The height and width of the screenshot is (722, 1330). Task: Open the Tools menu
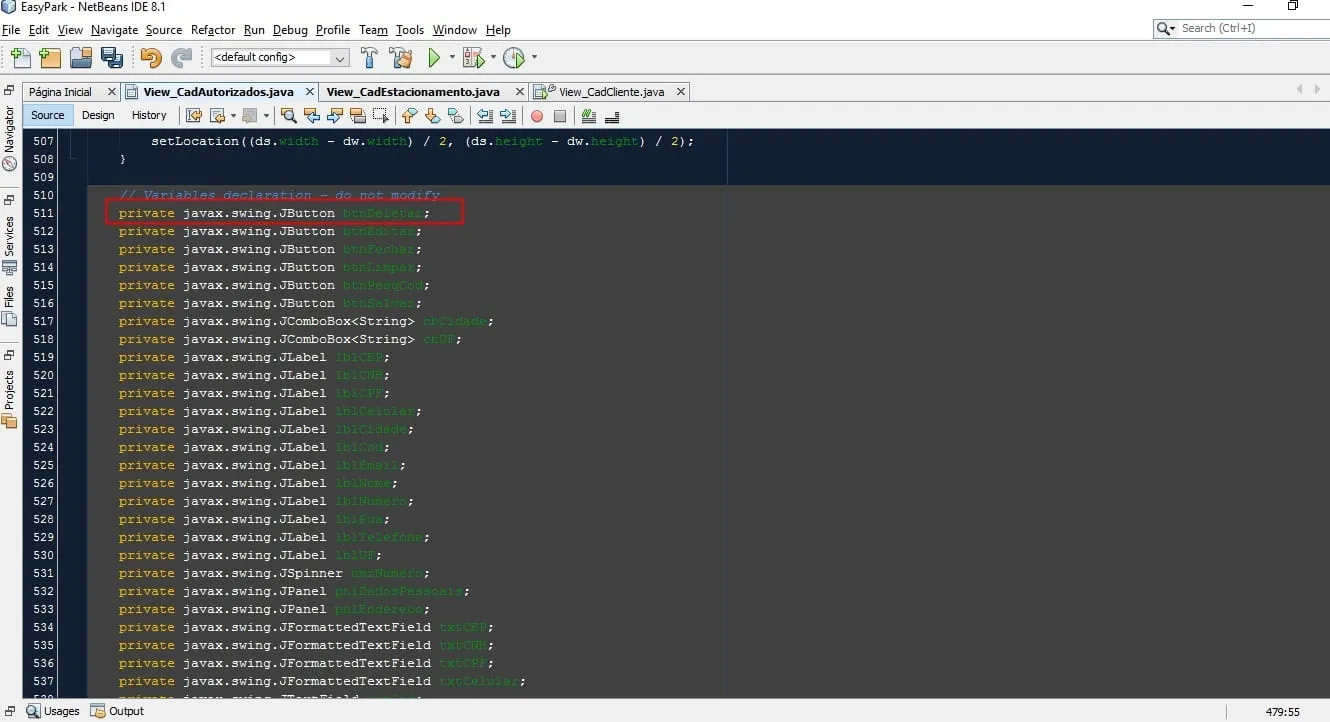pos(410,30)
